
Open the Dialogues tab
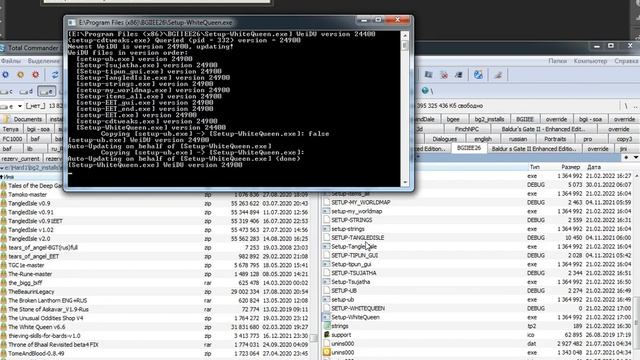pyautogui.click(x=444, y=139)
